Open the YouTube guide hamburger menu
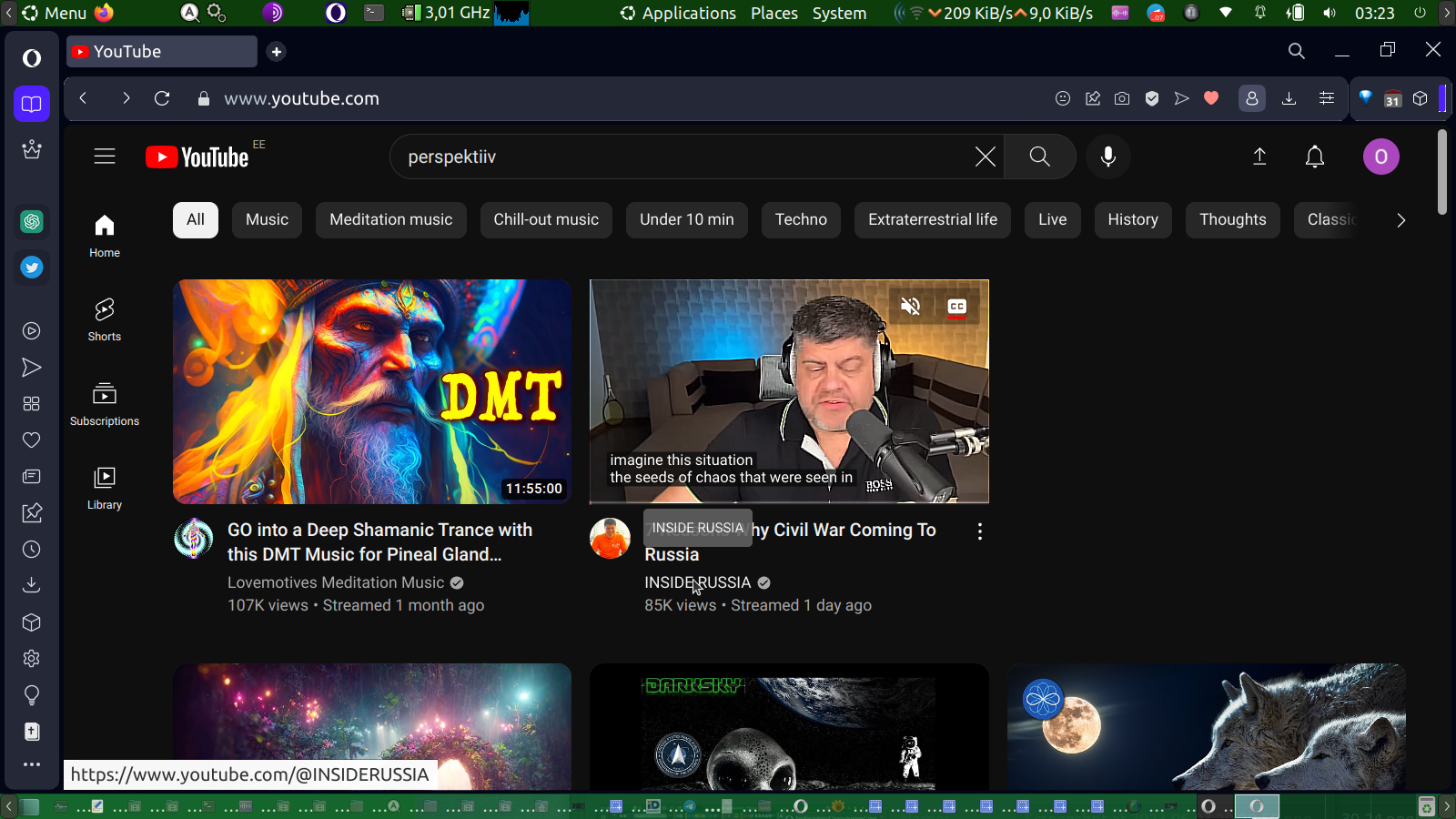Viewport: 1456px width, 819px height. [105, 157]
